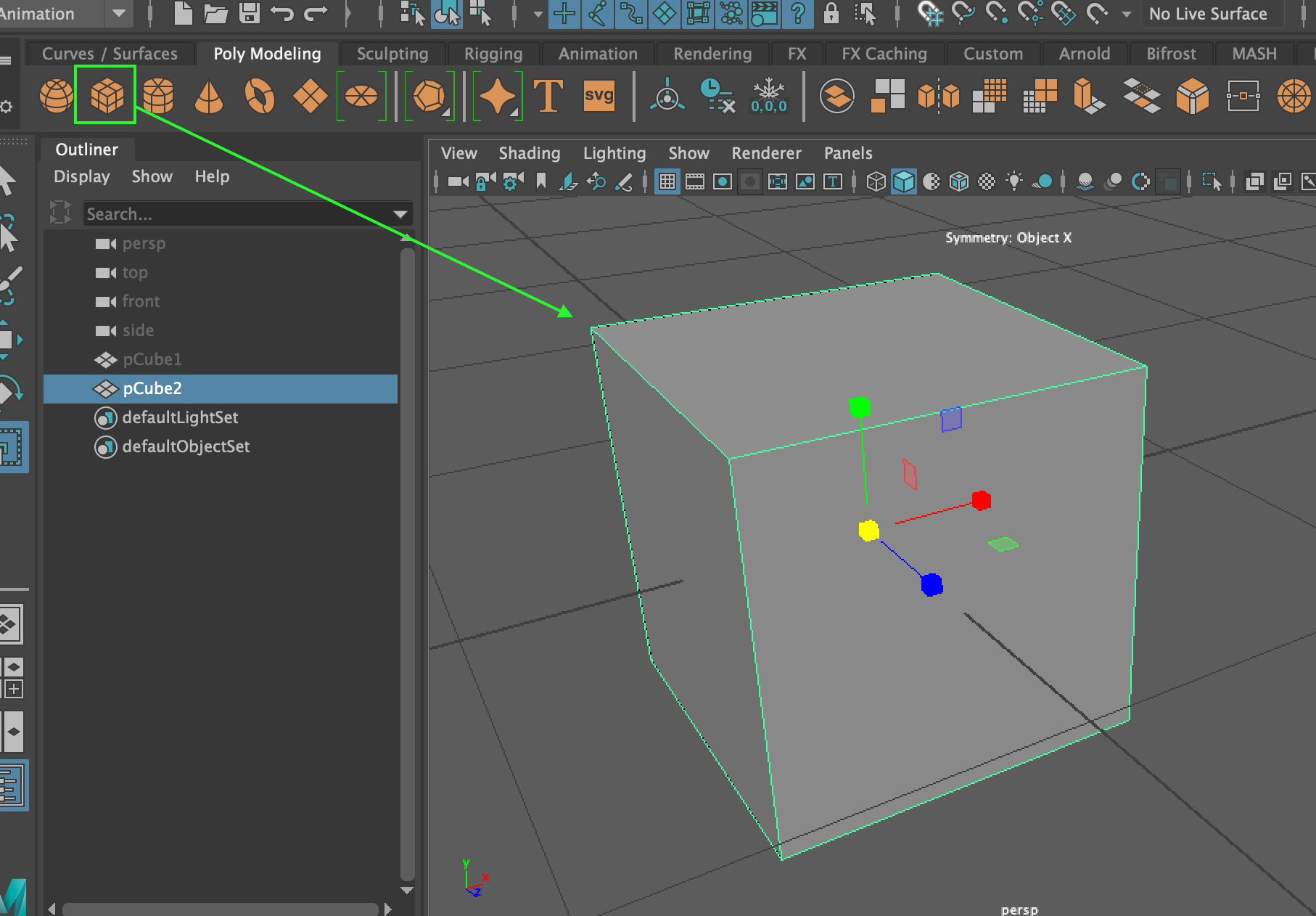This screenshot has width=1316, height=916.
Task: Toggle Wireframe on Shaded display mode
Action: click(x=958, y=182)
